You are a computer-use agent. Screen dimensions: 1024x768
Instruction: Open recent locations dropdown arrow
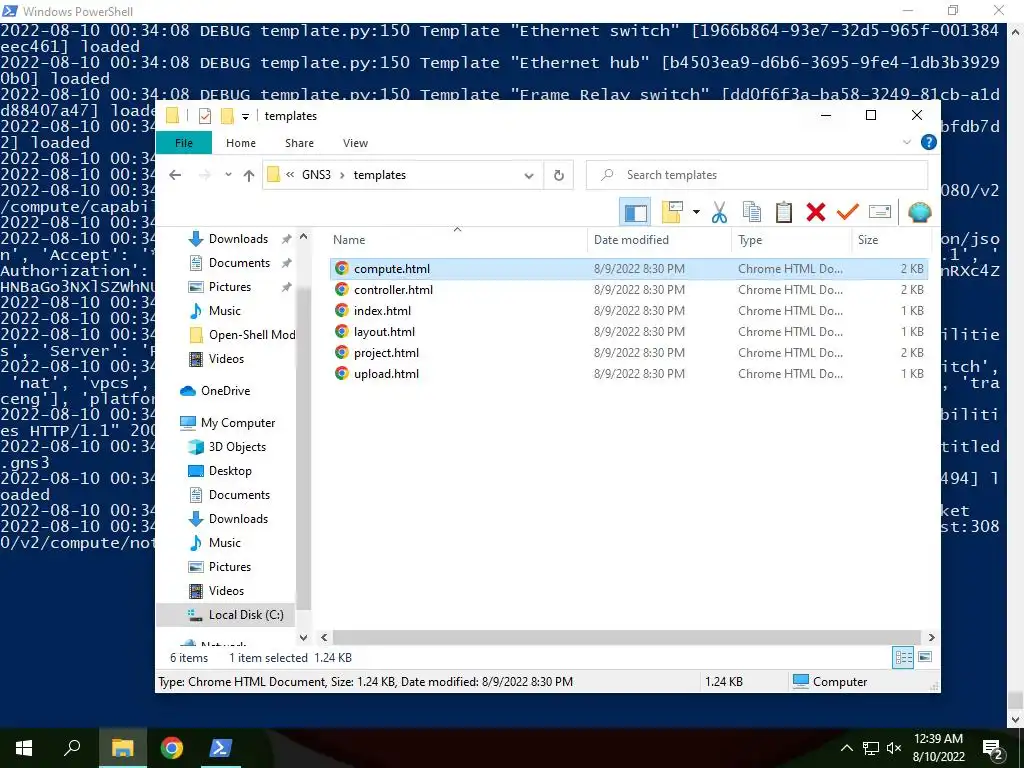(x=228, y=175)
